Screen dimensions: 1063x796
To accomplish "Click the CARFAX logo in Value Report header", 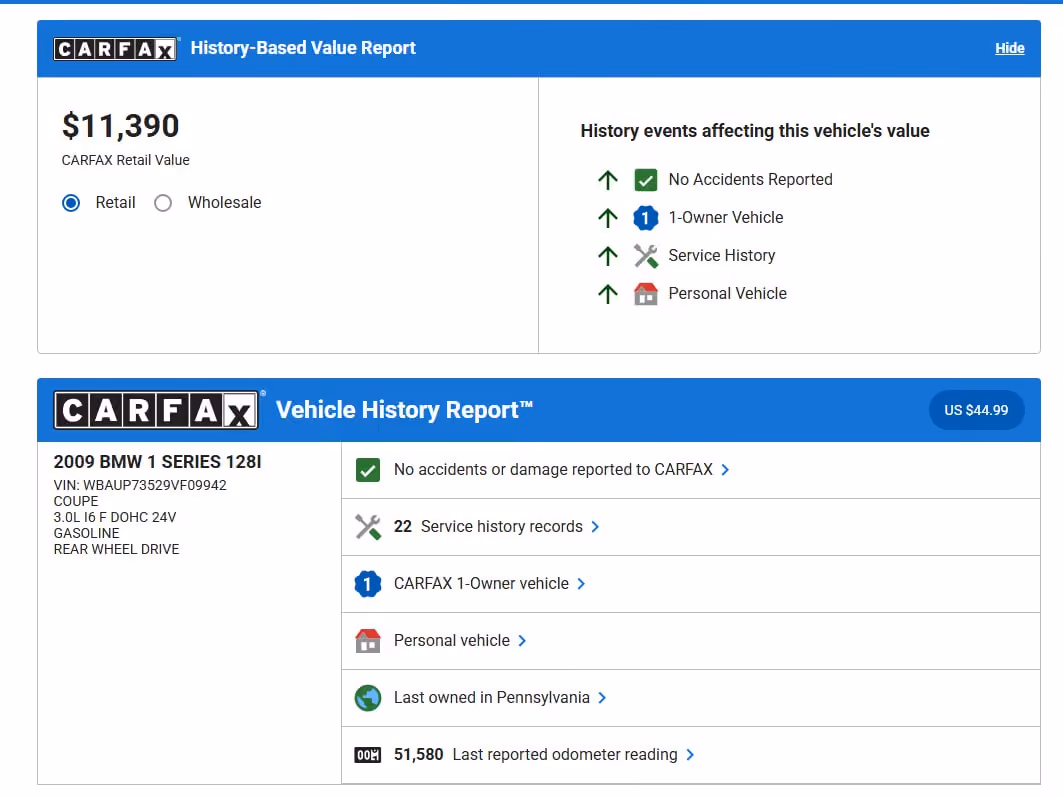I will pyautogui.click(x=115, y=49).
